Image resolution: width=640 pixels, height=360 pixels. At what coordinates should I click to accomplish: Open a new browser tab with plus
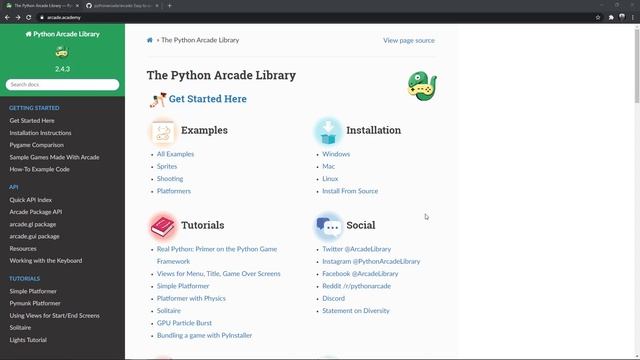tap(169, 6)
